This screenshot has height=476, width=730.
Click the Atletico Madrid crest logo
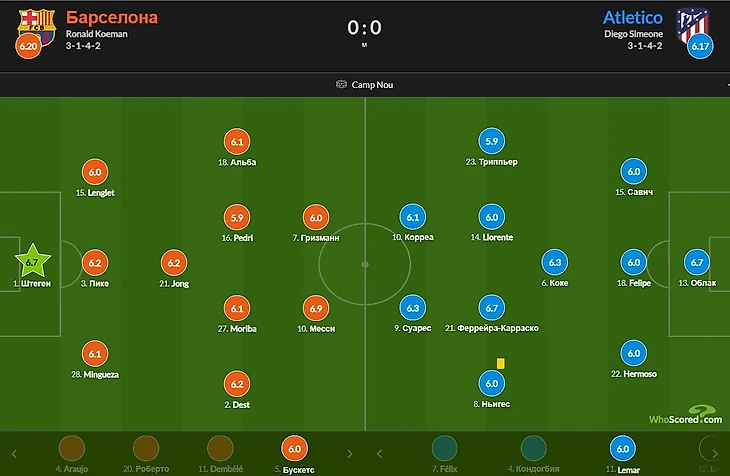[691, 22]
